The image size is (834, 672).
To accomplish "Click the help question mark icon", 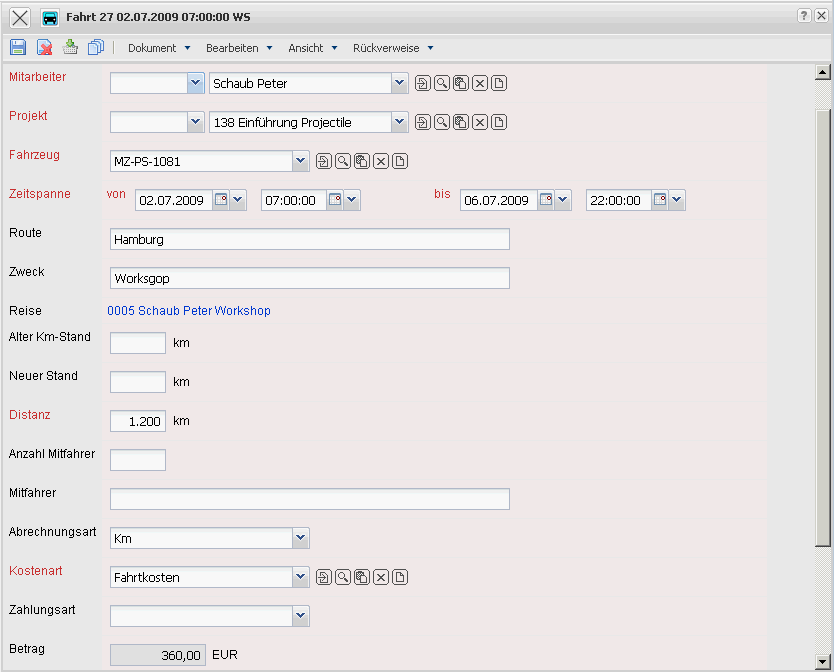I will coord(804,17).
